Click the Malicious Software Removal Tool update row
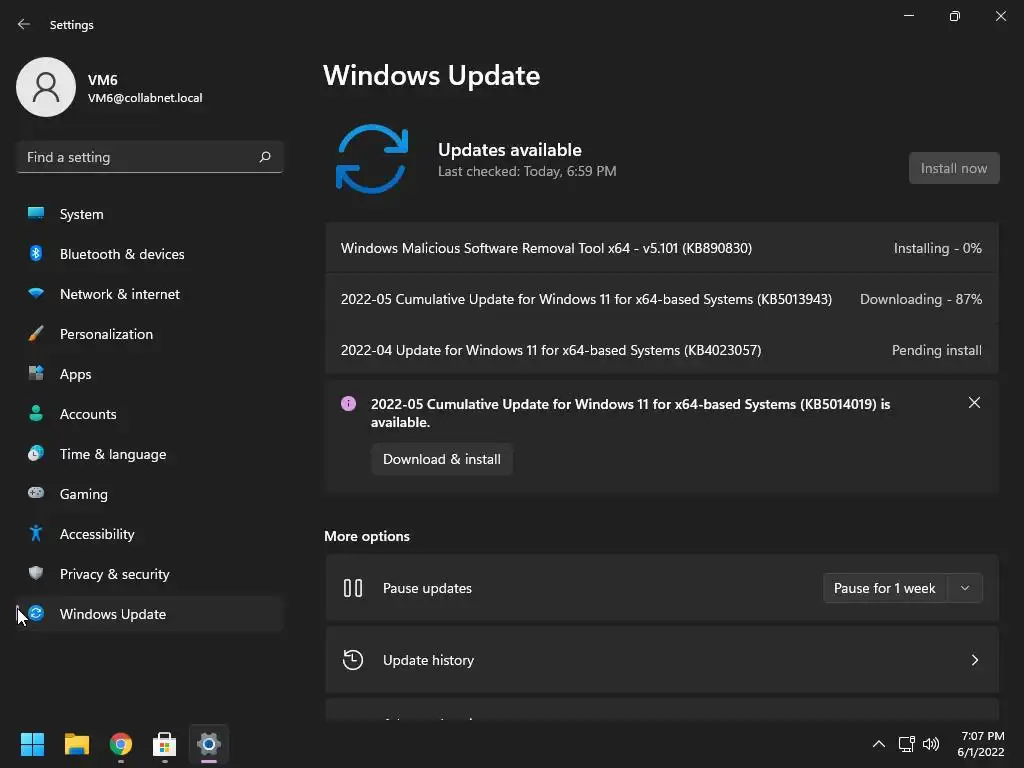This screenshot has width=1024, height=768. click(x=662, y=248)
